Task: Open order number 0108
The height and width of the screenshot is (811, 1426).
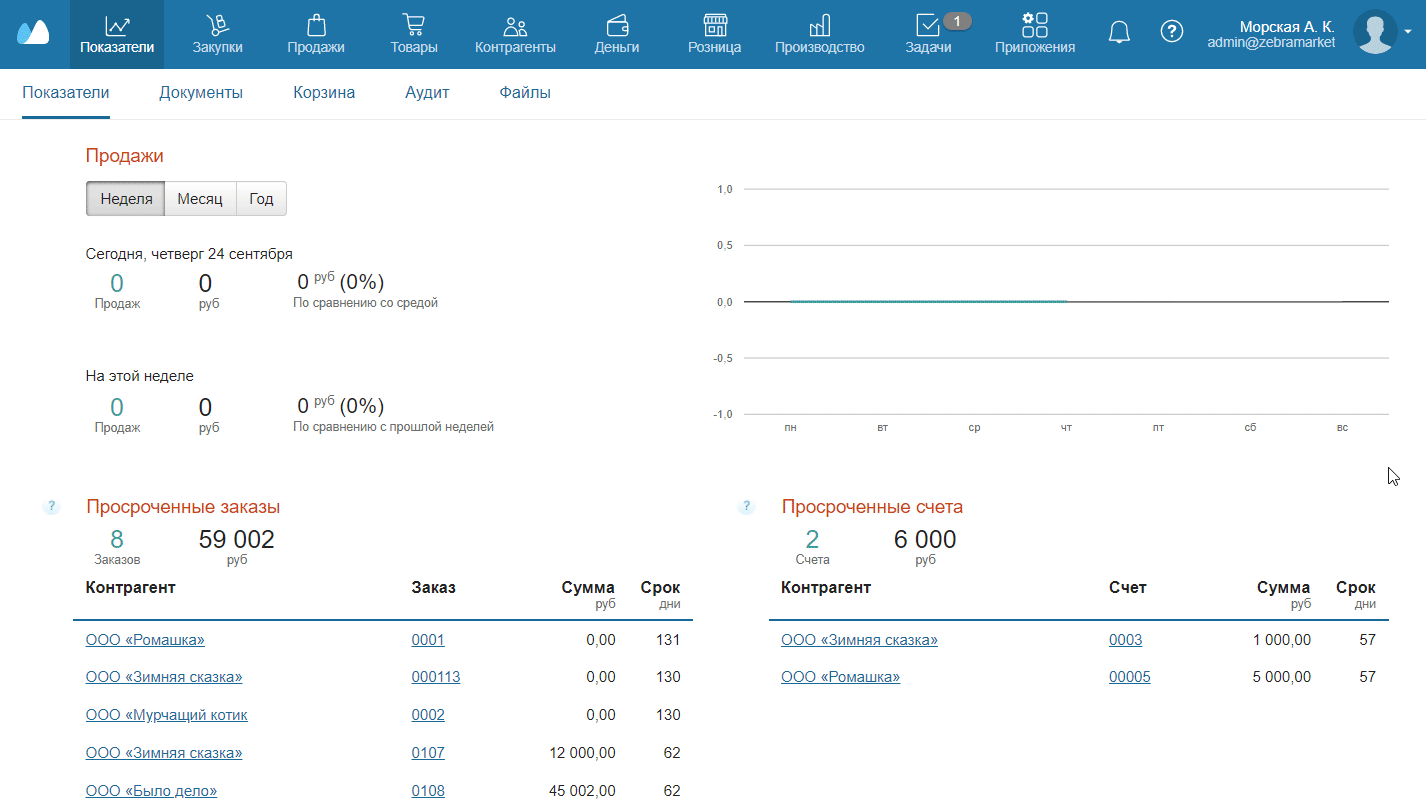Action: [428, 791]
